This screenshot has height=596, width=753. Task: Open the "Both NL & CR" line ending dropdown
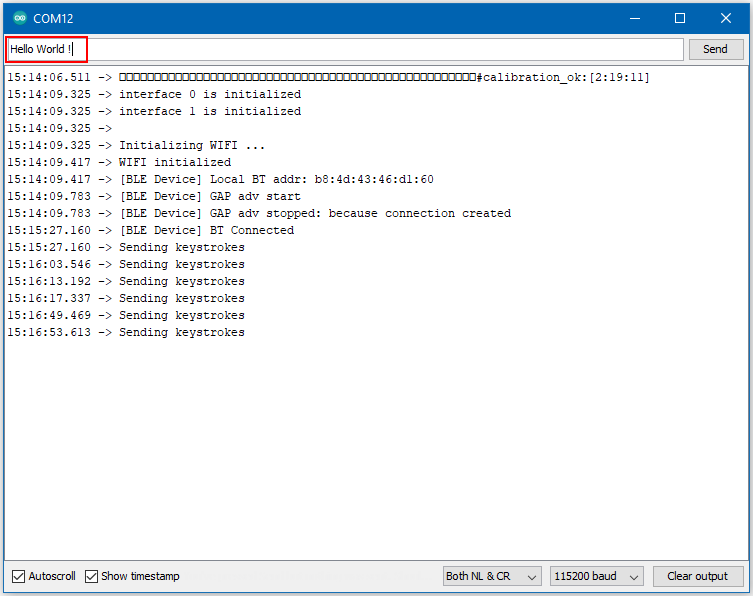click(x=492, y=576)
